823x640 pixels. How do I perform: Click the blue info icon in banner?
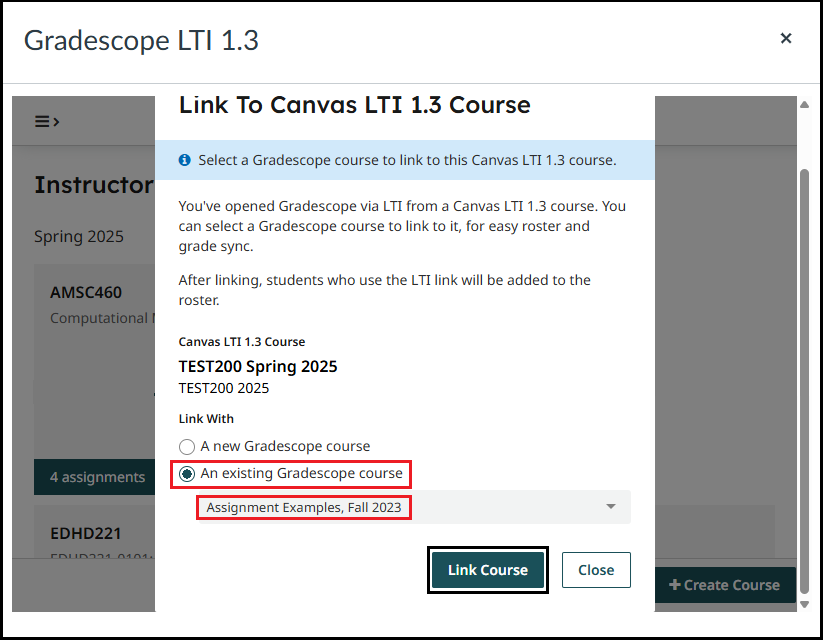click(x=185, y=160)
